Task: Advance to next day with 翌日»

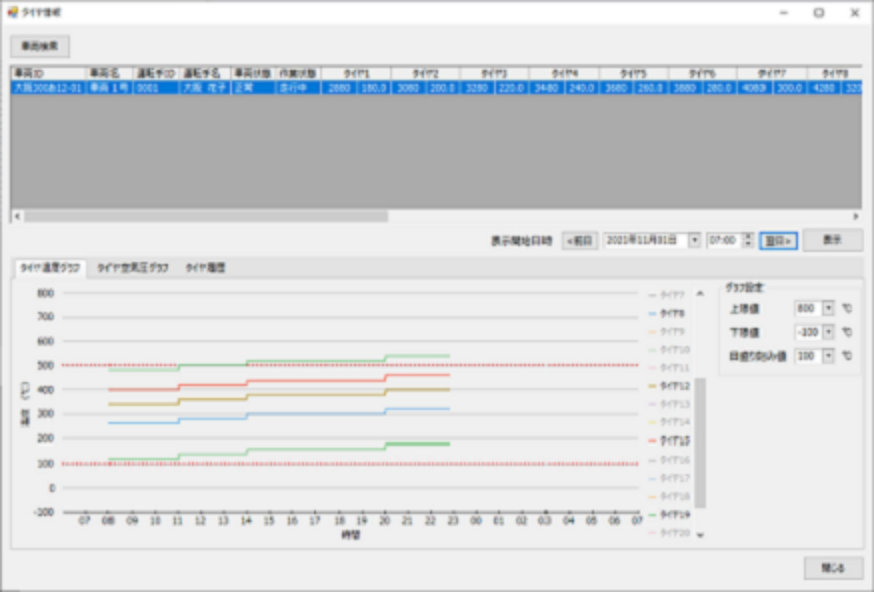Action: pyautogui.click(x=778, y=241)
